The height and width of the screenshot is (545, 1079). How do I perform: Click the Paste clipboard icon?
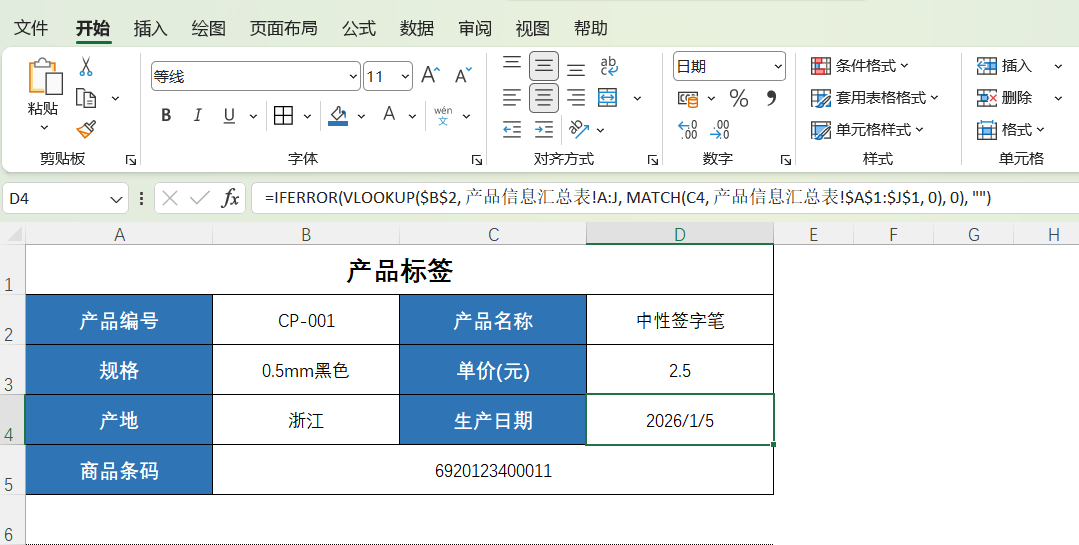coord(44,76)
